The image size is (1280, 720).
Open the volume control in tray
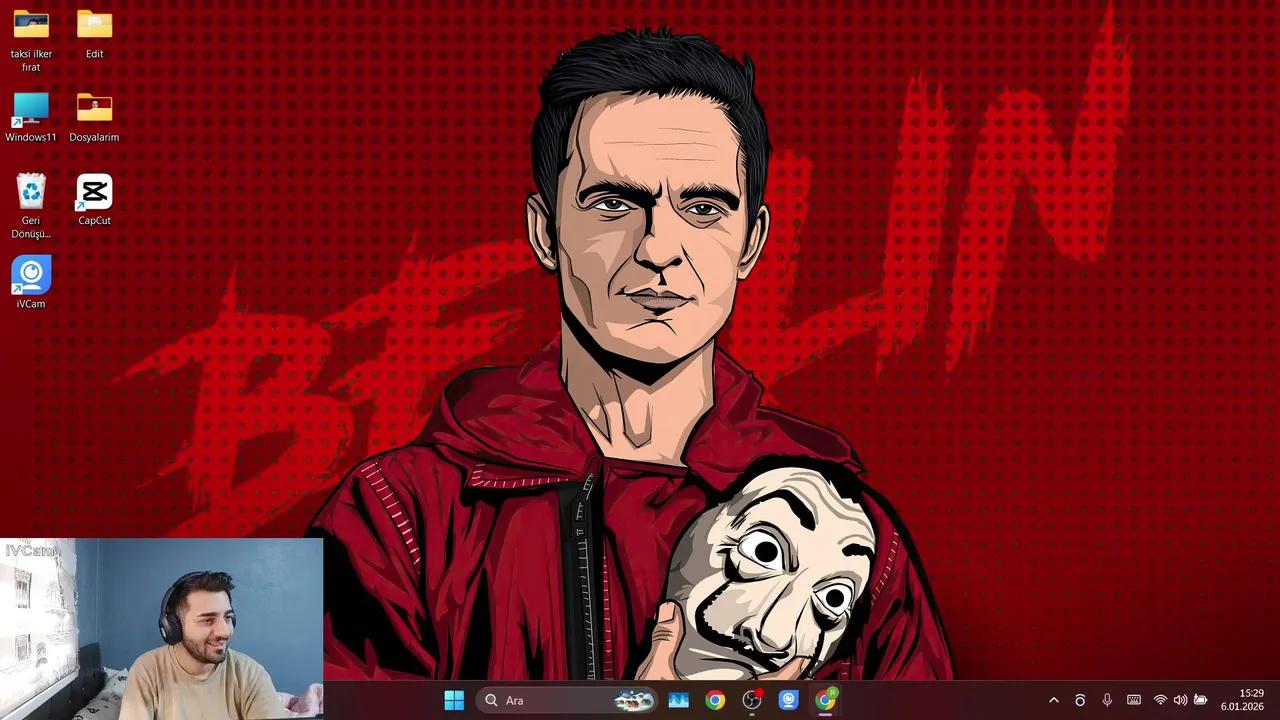point(1180,700)
